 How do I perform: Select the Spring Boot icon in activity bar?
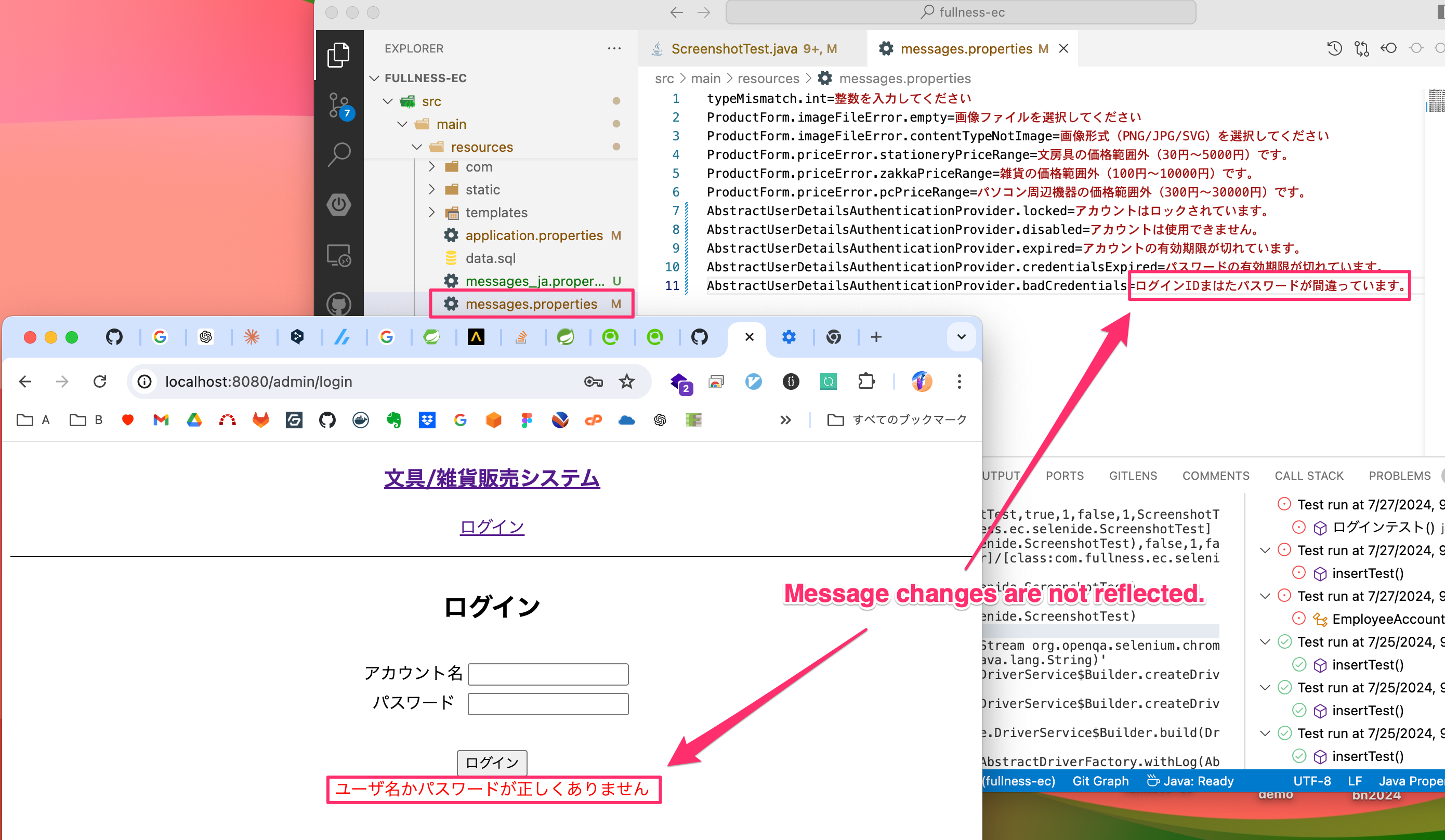pos(339,205)
